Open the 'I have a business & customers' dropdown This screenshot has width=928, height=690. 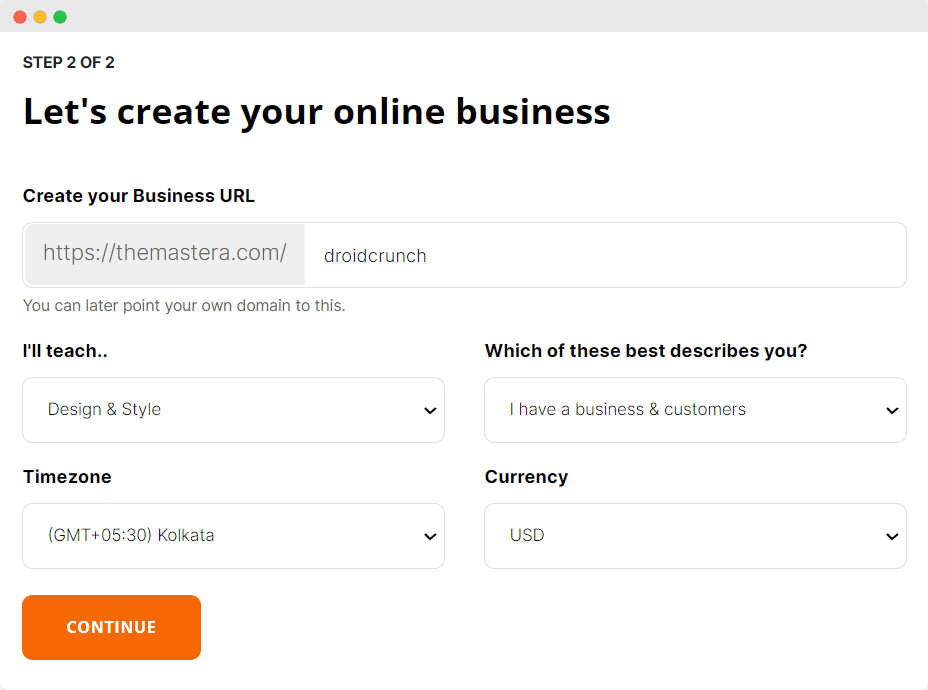click(x=695, y=410)
